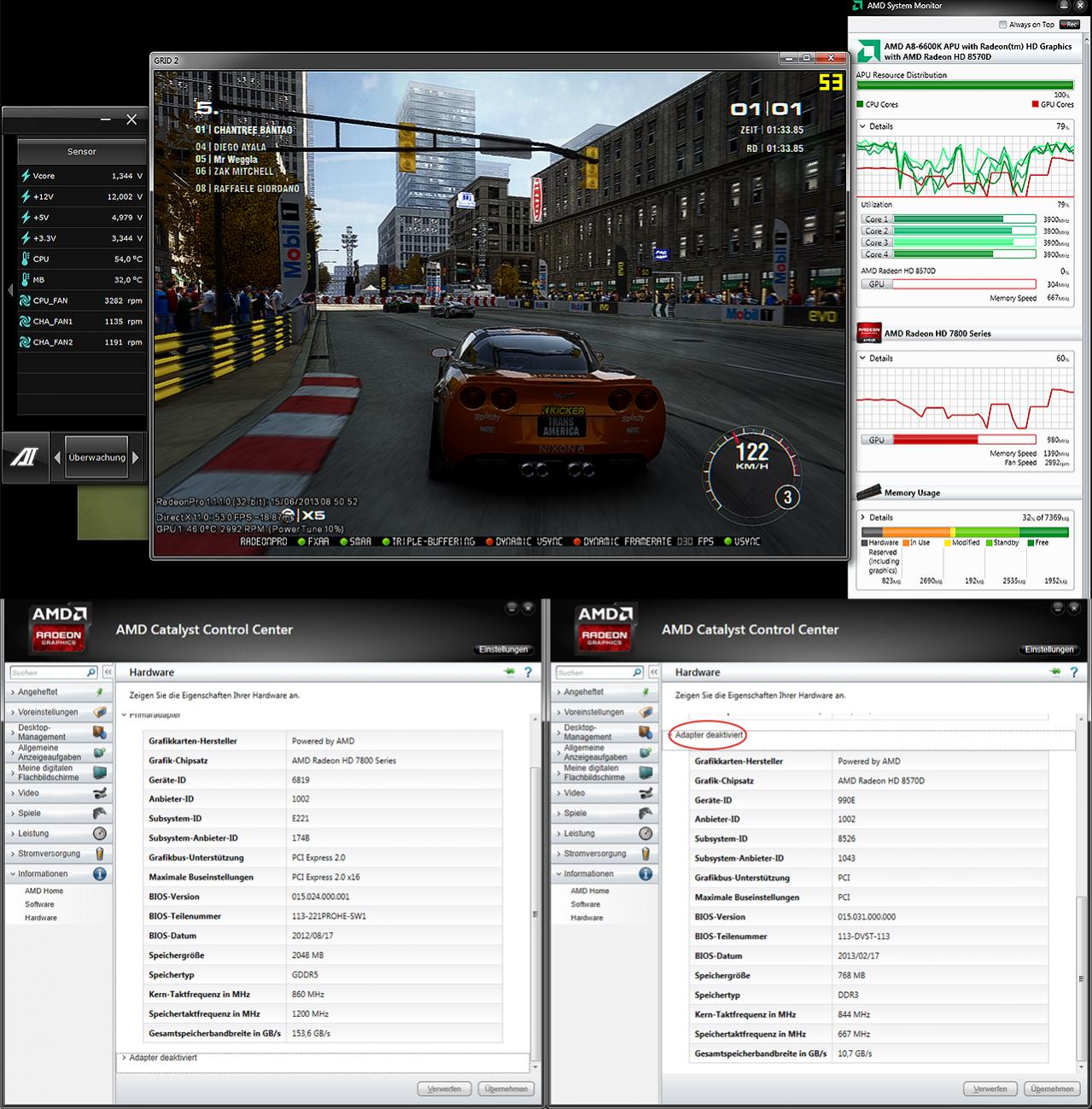Open AMD Home under Informationen, HD 7800 window

[44, 890]
